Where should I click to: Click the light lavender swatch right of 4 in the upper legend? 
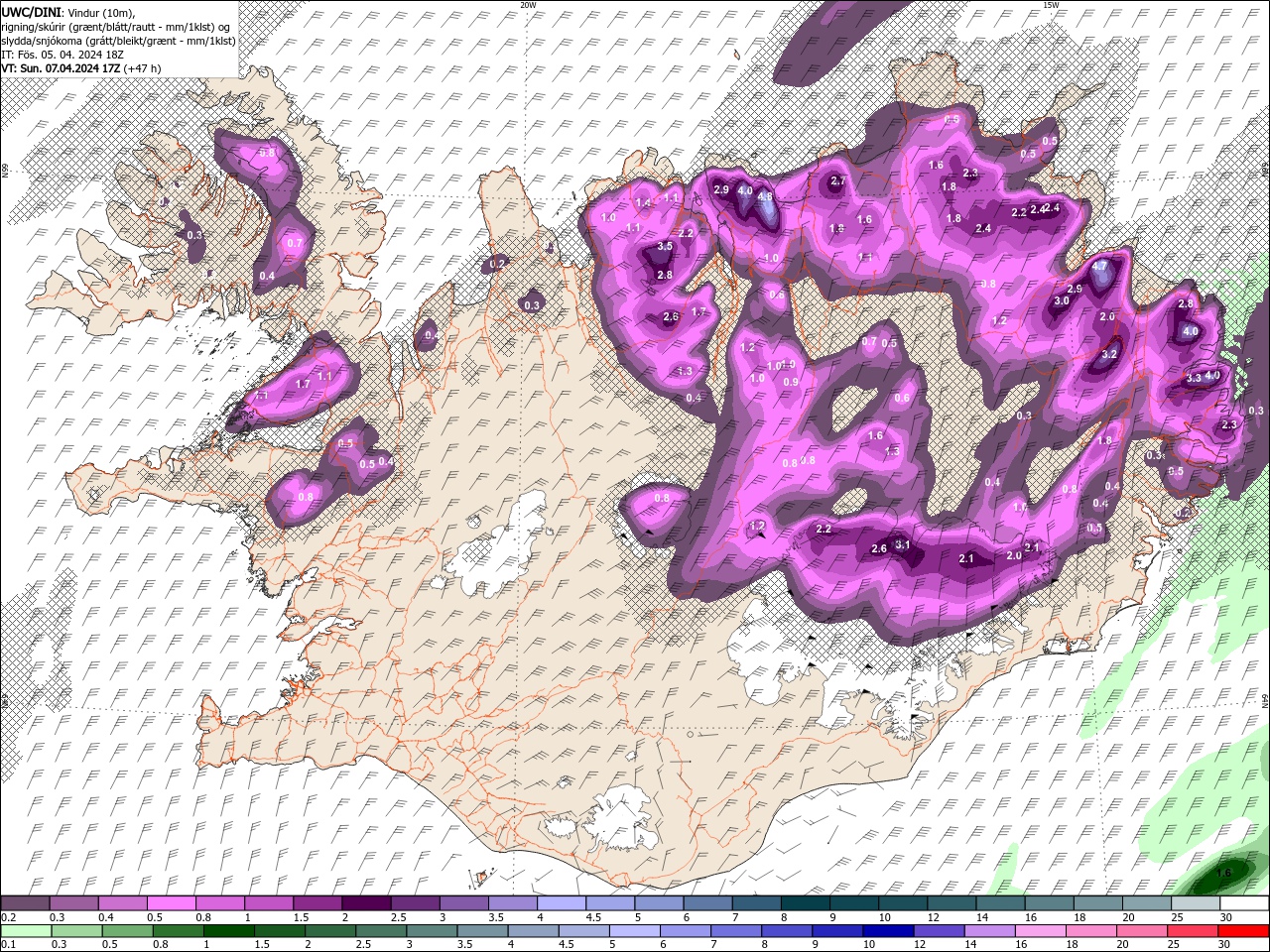561,903
